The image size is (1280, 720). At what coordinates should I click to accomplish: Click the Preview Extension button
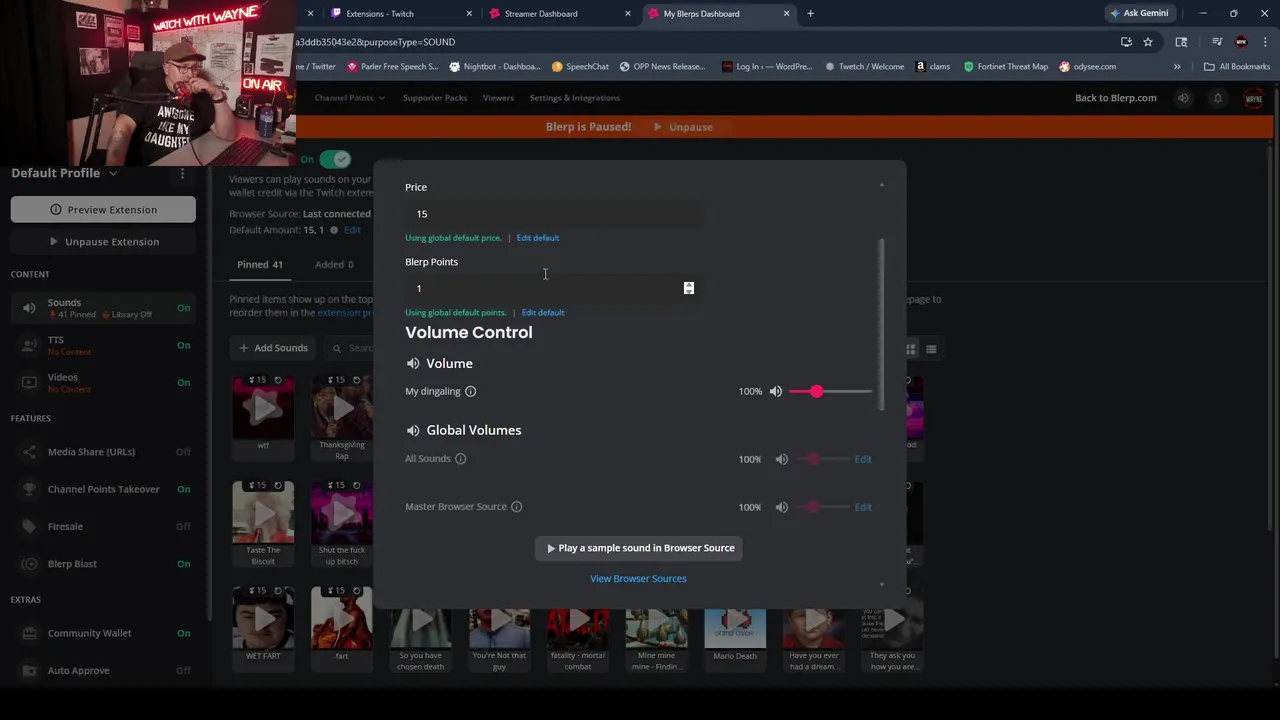[103, 210]
